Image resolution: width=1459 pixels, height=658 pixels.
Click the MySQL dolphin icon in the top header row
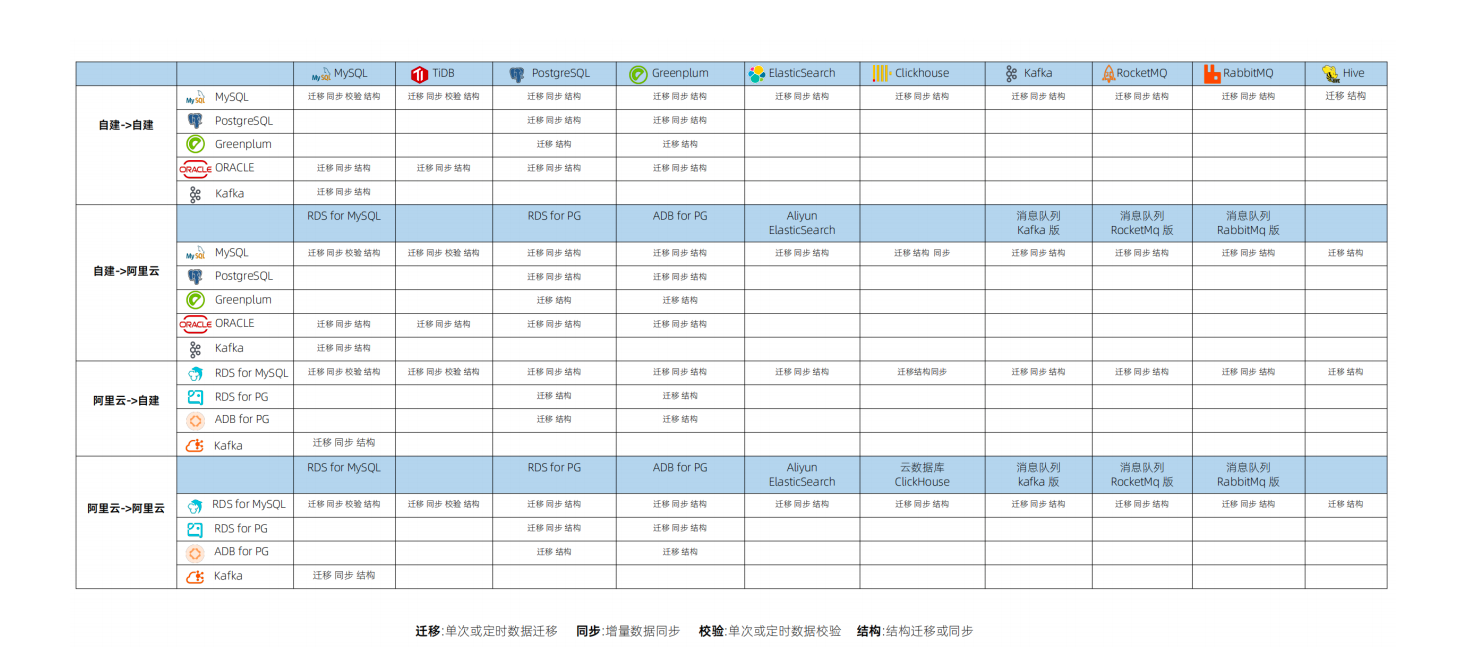(x=321, y=74)
